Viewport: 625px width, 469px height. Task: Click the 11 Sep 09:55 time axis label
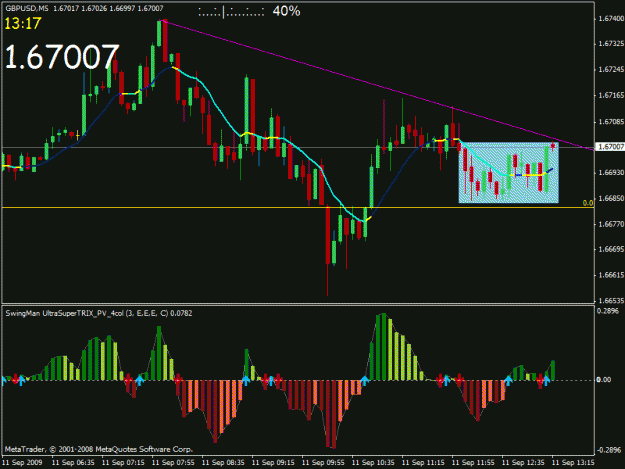[323, 462]
